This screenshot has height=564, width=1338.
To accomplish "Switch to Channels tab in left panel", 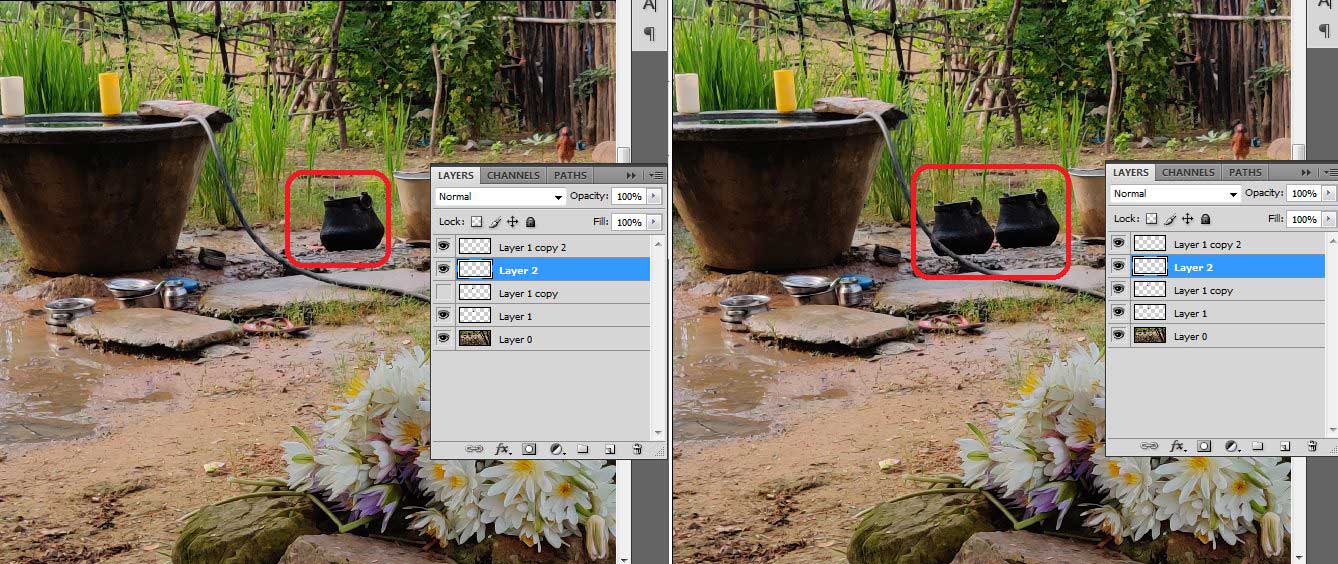I will 513,175.
